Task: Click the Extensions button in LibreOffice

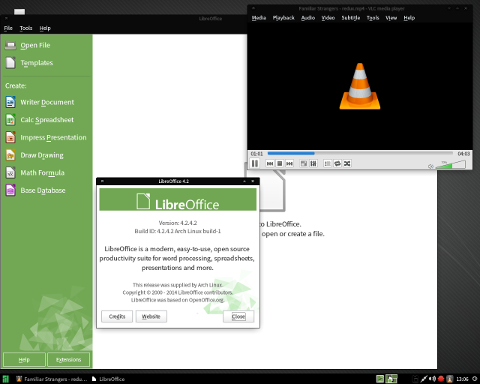Action: [68, 360]
